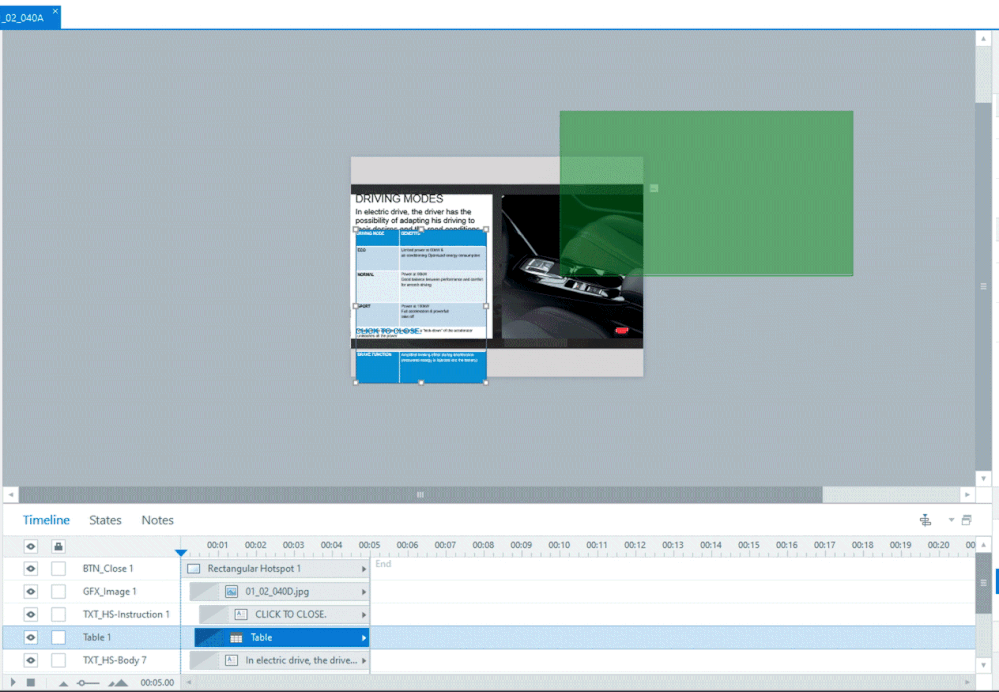Image resolution: width=999 pixels, height=692 pixels.
Task: Select the GFX_Image 1 layer name
Action: point(110,591)
